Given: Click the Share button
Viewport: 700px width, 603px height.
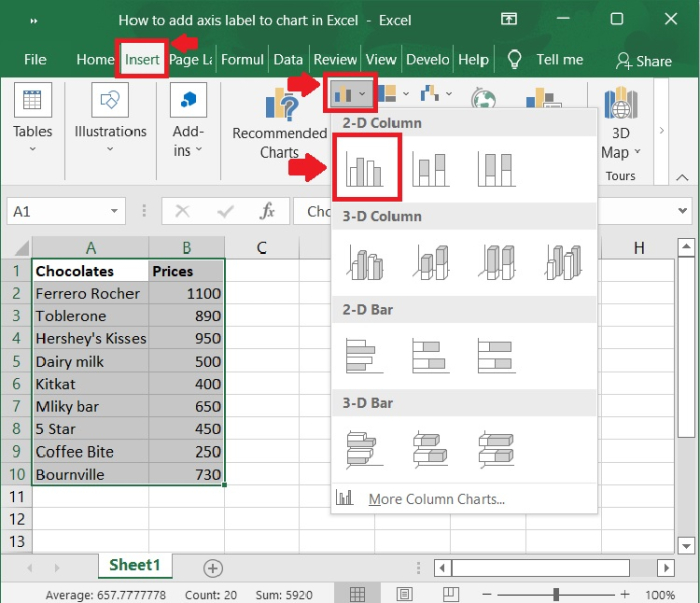Looking at the screenshot, I should tap(644, 60).
